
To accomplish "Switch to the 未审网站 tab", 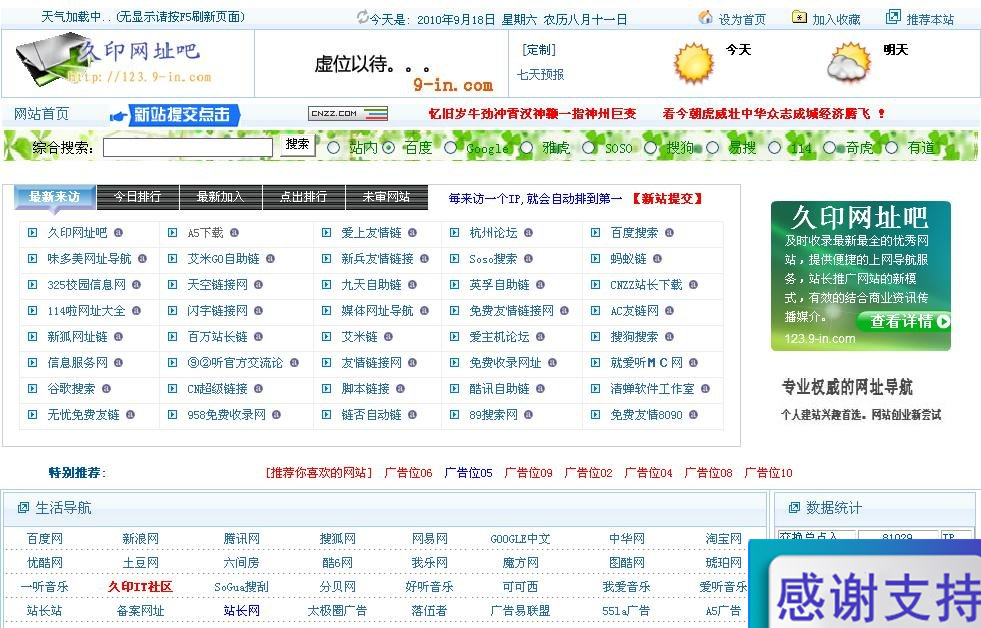I will pos(387,197).
